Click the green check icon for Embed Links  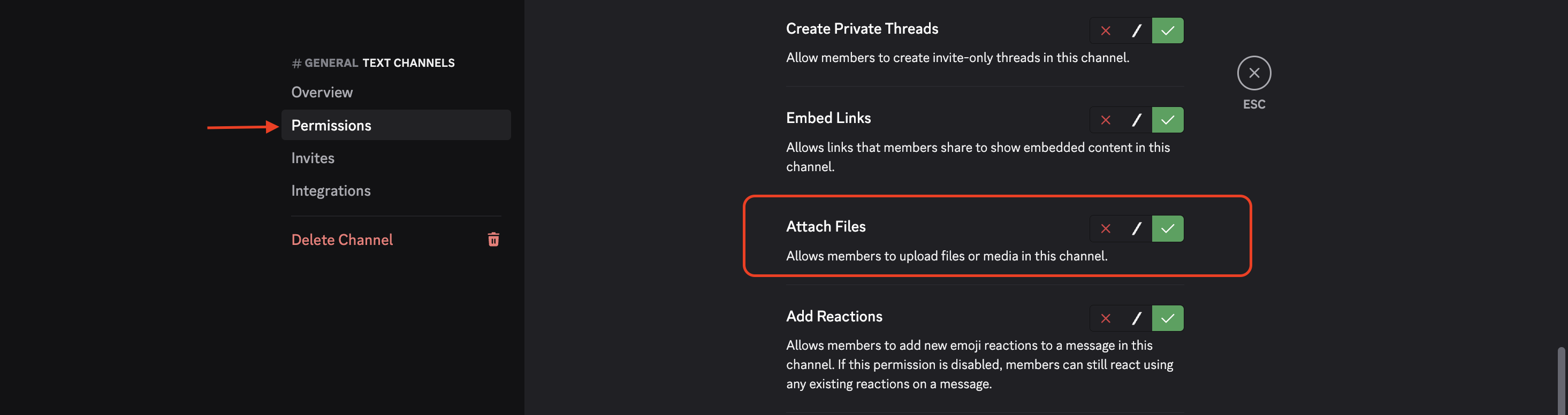[1167, 120]
